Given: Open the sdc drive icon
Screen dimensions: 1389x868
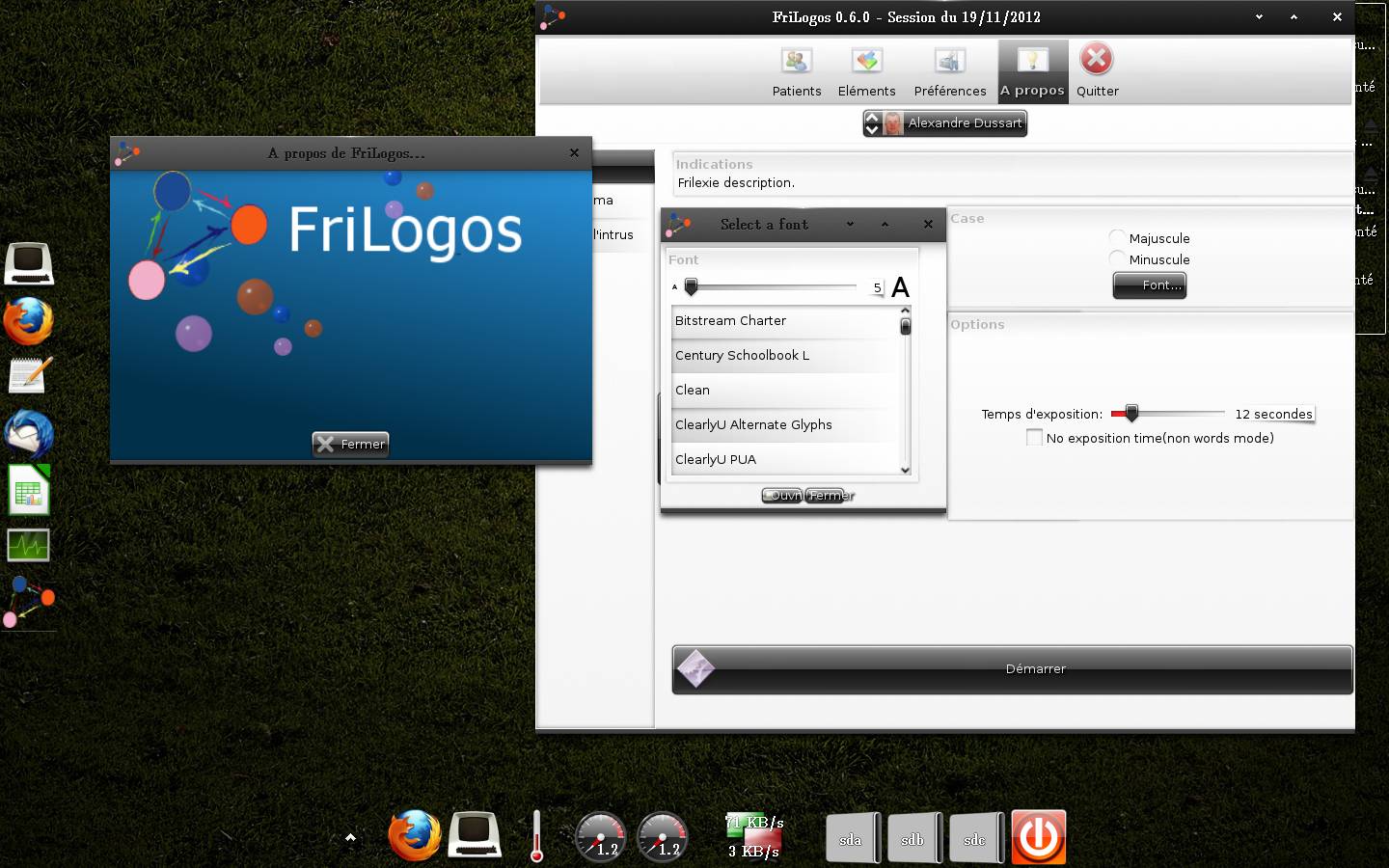Looking at the screenshot, I should [x=975, y=837].
